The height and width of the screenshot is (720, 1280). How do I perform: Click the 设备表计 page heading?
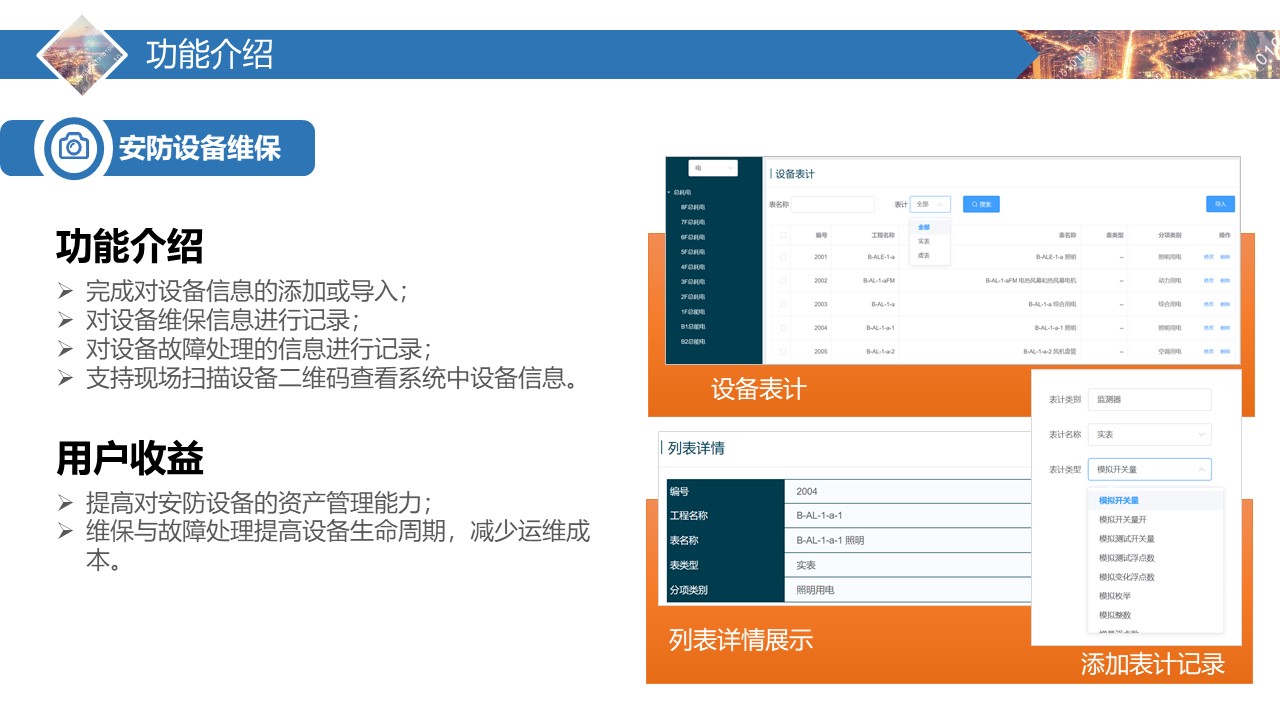tap(795, 174)
